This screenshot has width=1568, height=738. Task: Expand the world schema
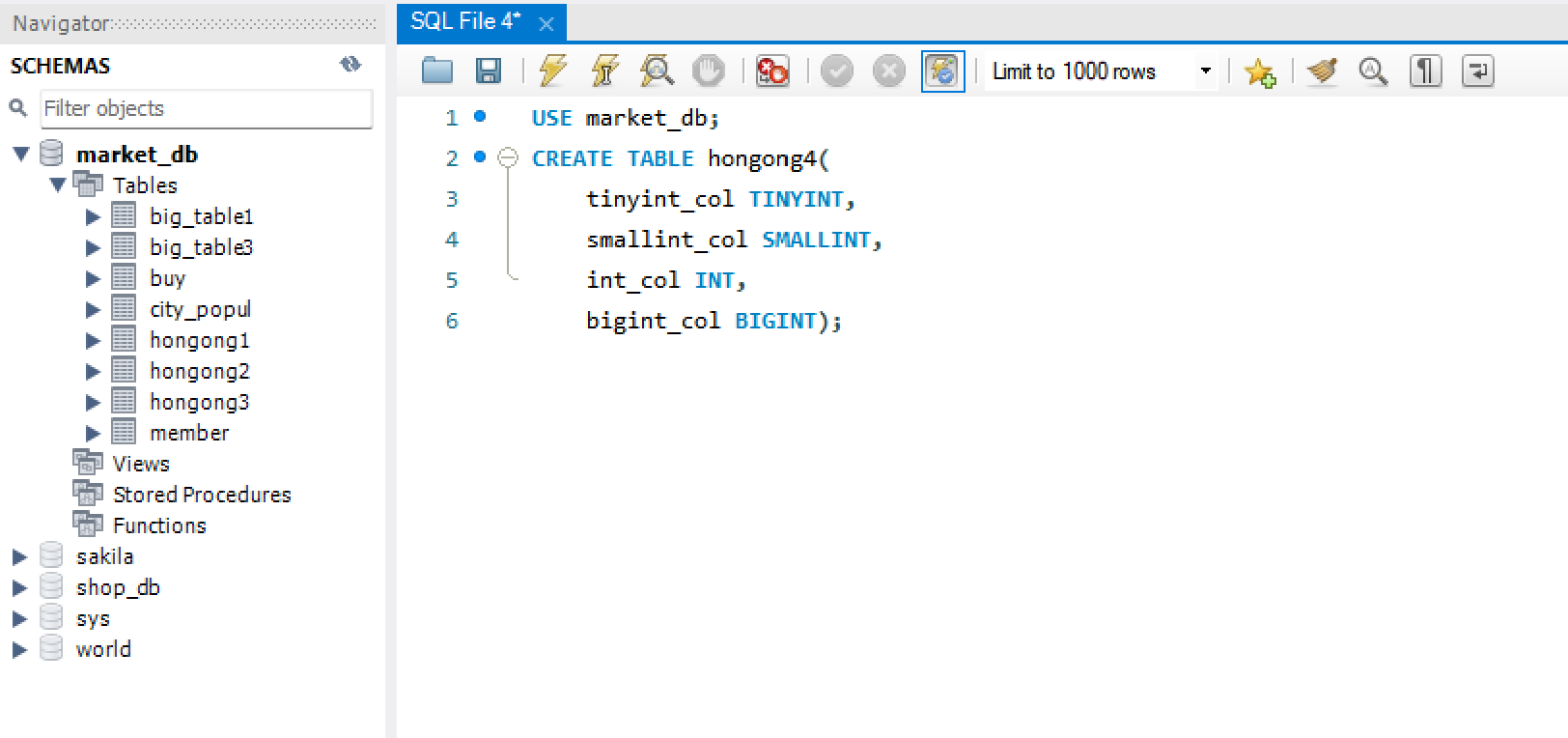pos(19,649)
